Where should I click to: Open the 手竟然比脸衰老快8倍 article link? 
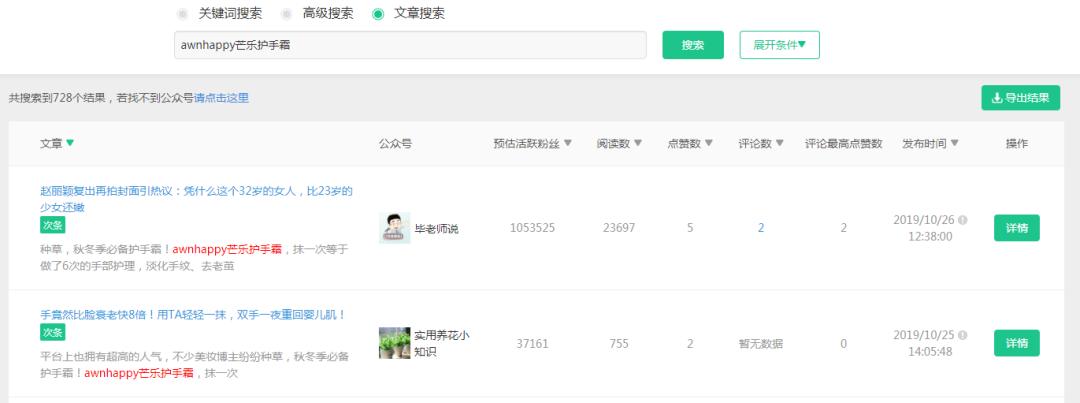(193, 315)
